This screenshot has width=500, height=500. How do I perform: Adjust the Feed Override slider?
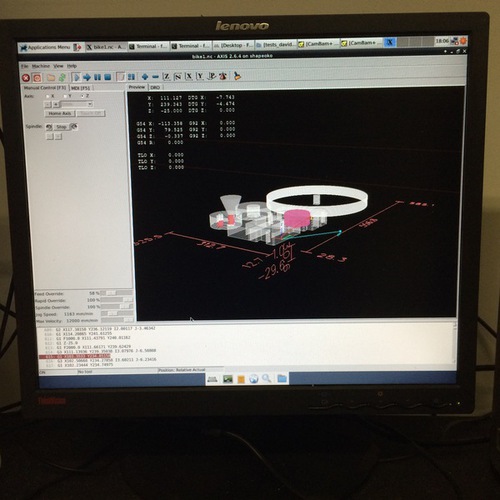pyautogui.click(x=117, y=293)
